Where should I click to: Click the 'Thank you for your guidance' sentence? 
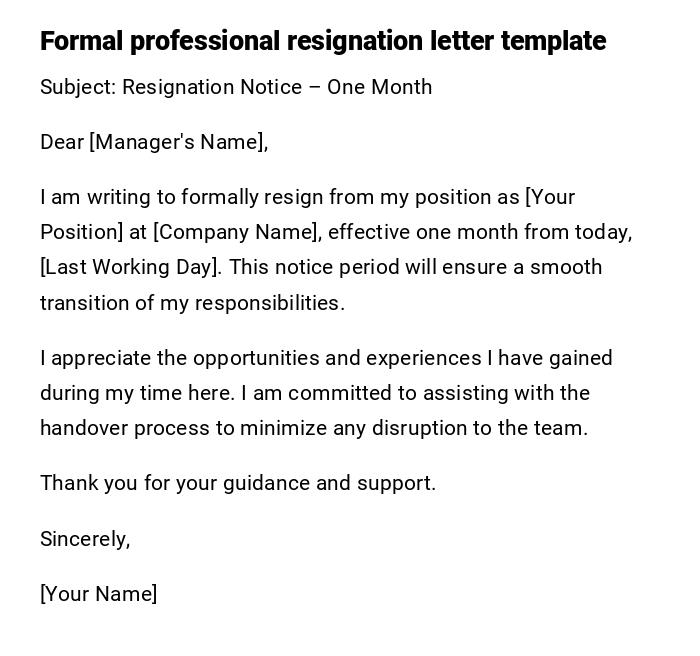pyautogui.click(x=238, y=483)
